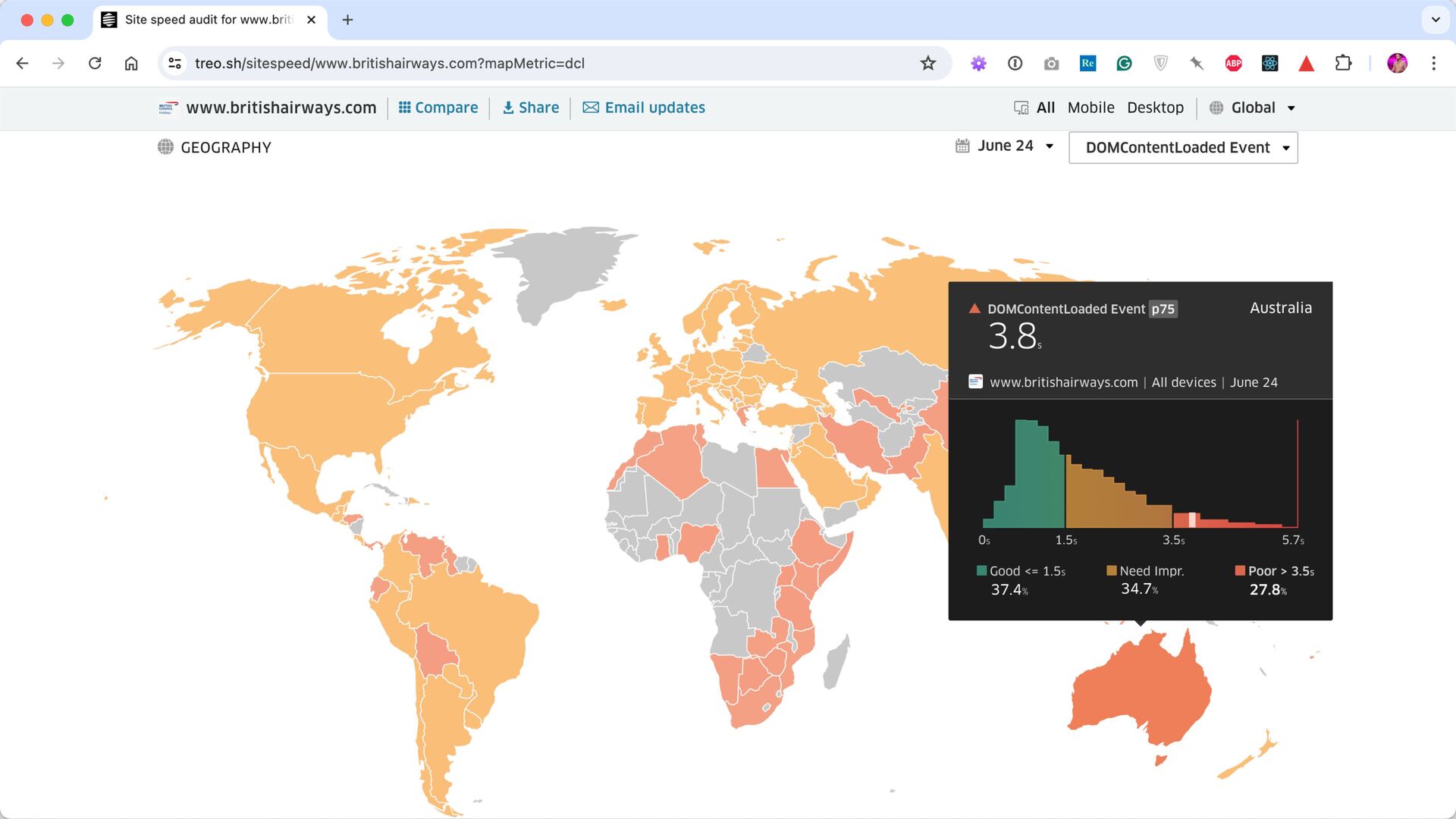Open the www.britishairways.com site title
The height and width of the screenshot is (819, 1456).
coord(281,108)
